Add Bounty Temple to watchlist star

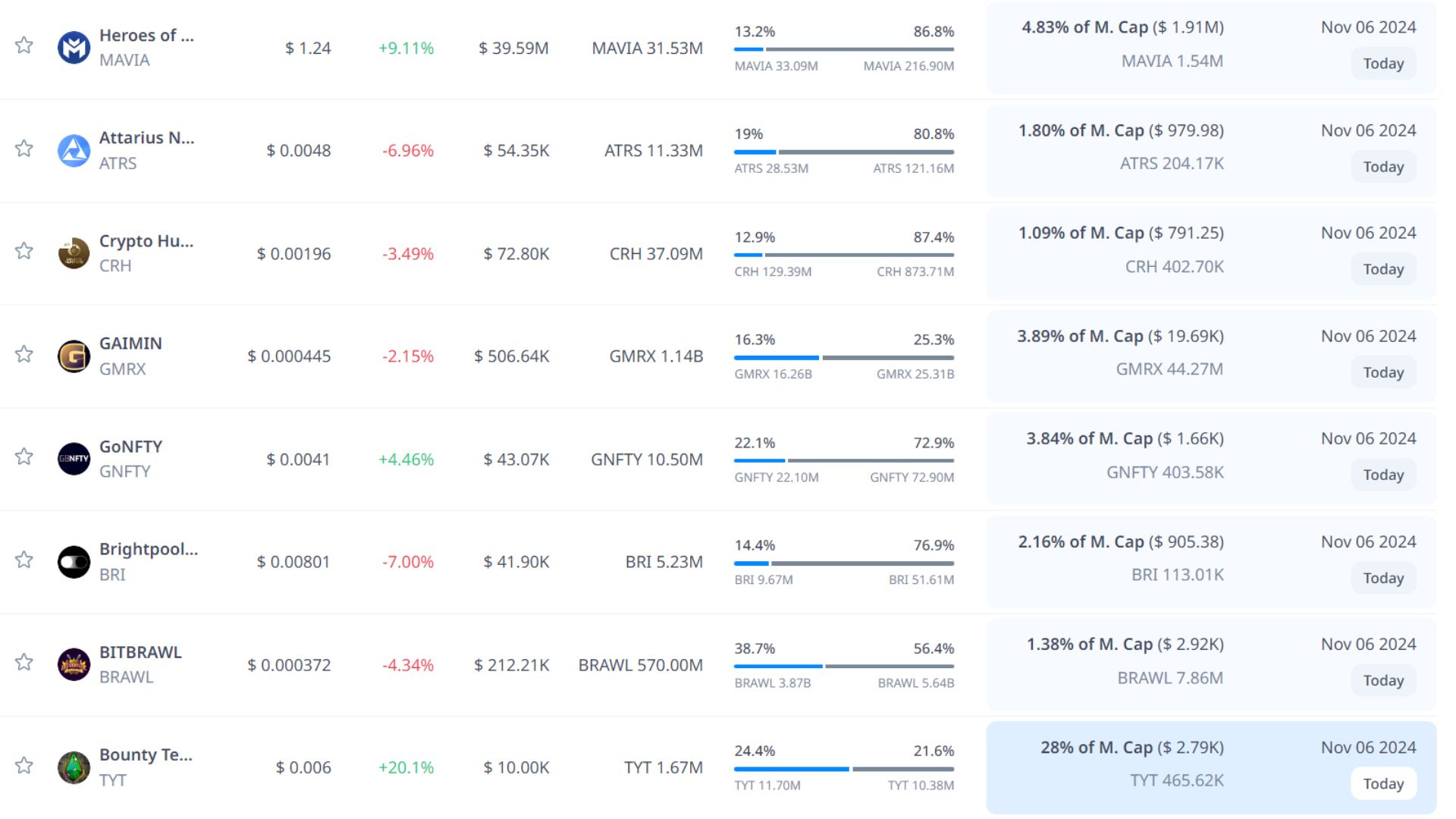point(24,765)
